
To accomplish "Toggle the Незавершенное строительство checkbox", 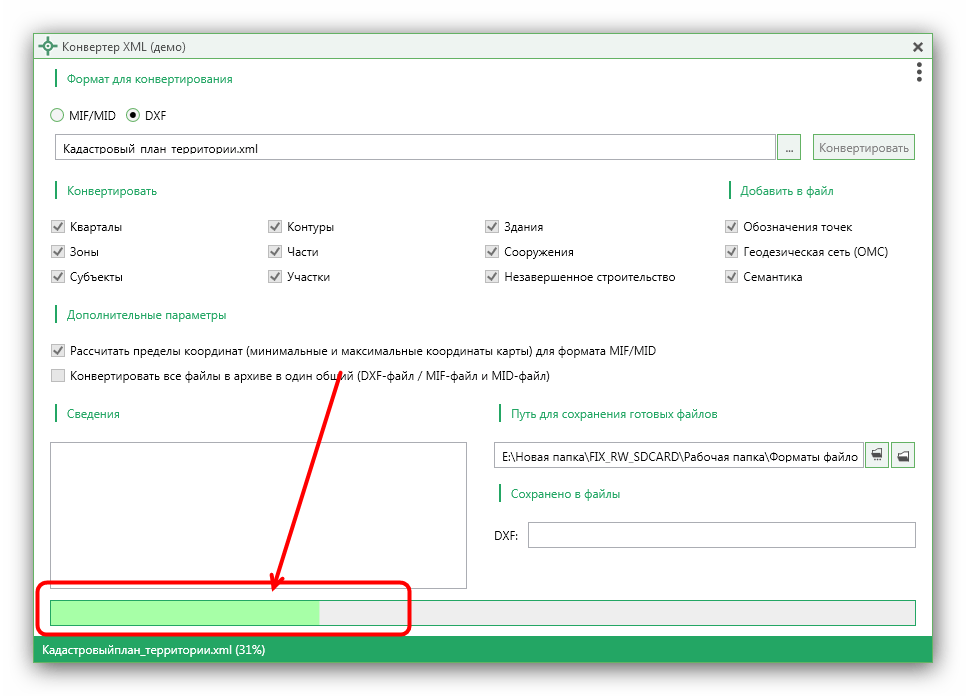I will pos(492,277).
